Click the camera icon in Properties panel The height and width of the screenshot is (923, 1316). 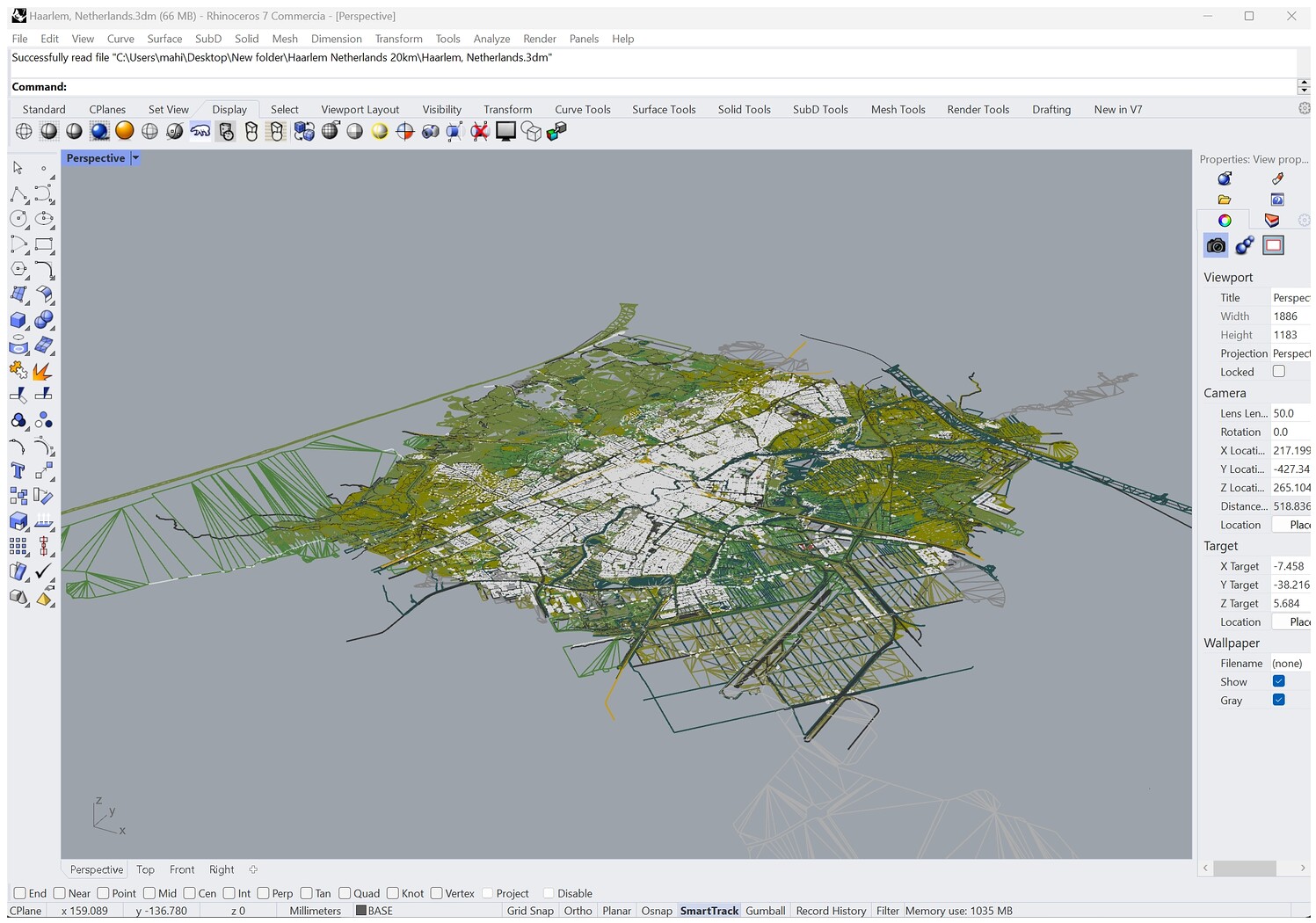coord(1216,246)
